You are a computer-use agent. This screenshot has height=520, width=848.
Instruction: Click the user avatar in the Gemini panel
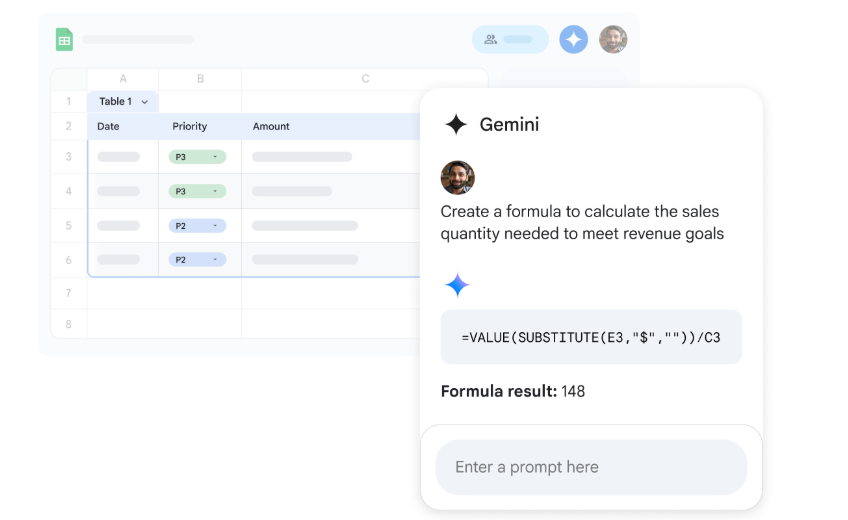458,178
